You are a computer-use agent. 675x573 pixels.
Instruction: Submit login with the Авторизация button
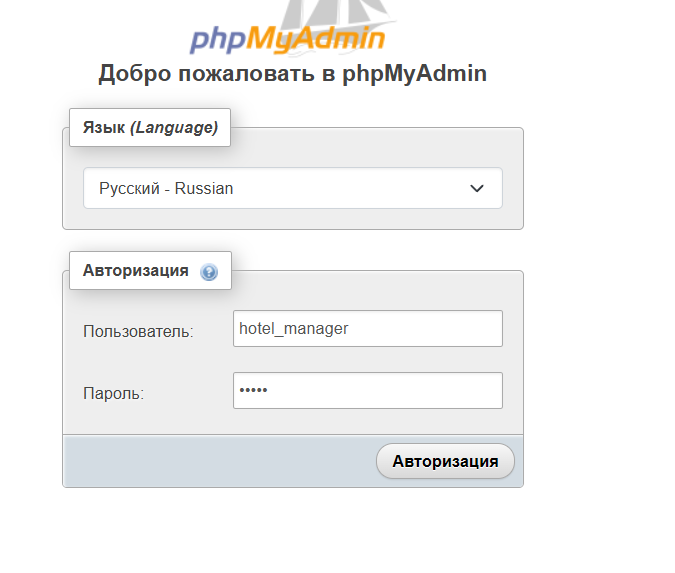pyautogui.click(x=445, y=461)
